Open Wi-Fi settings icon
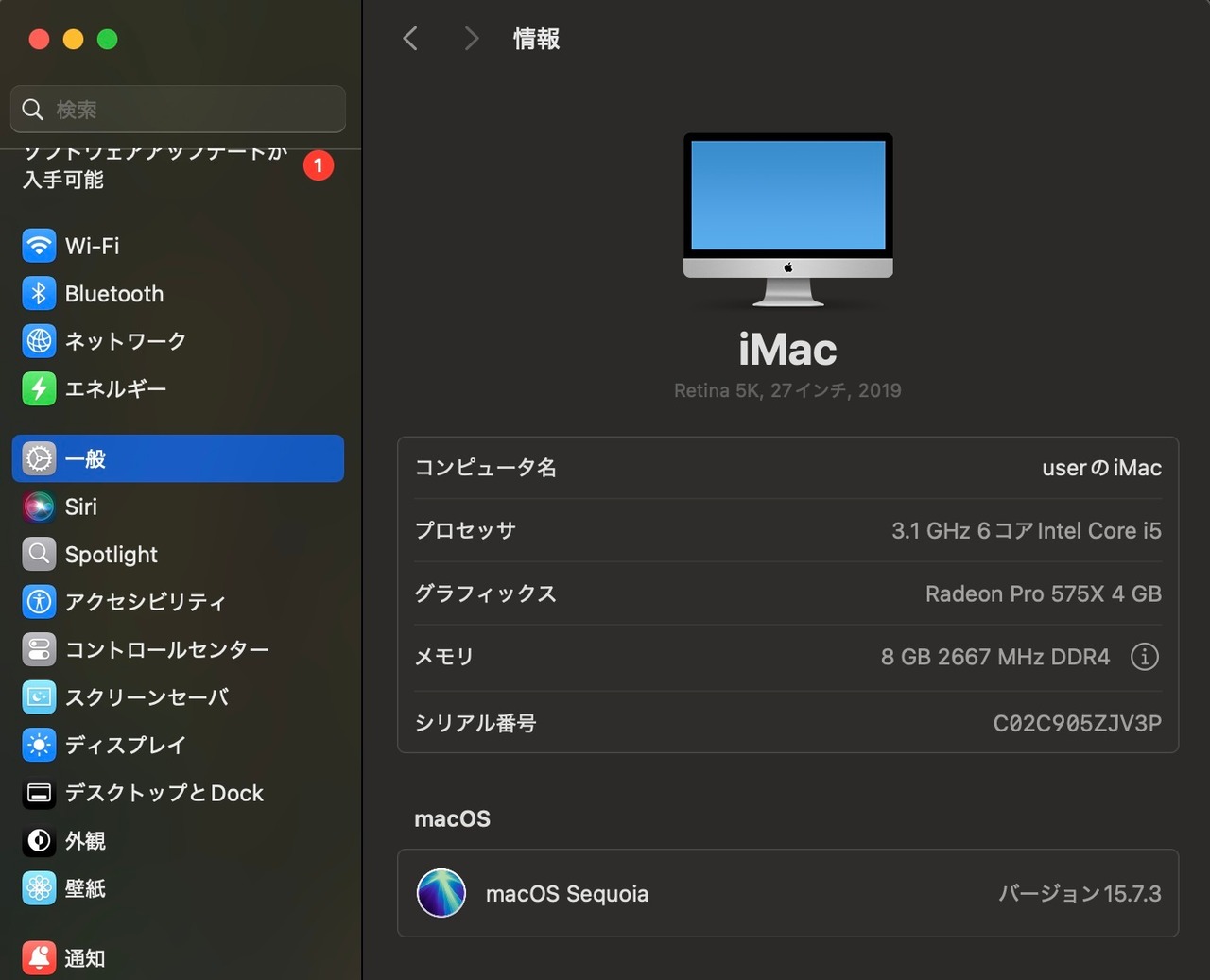 39,246
